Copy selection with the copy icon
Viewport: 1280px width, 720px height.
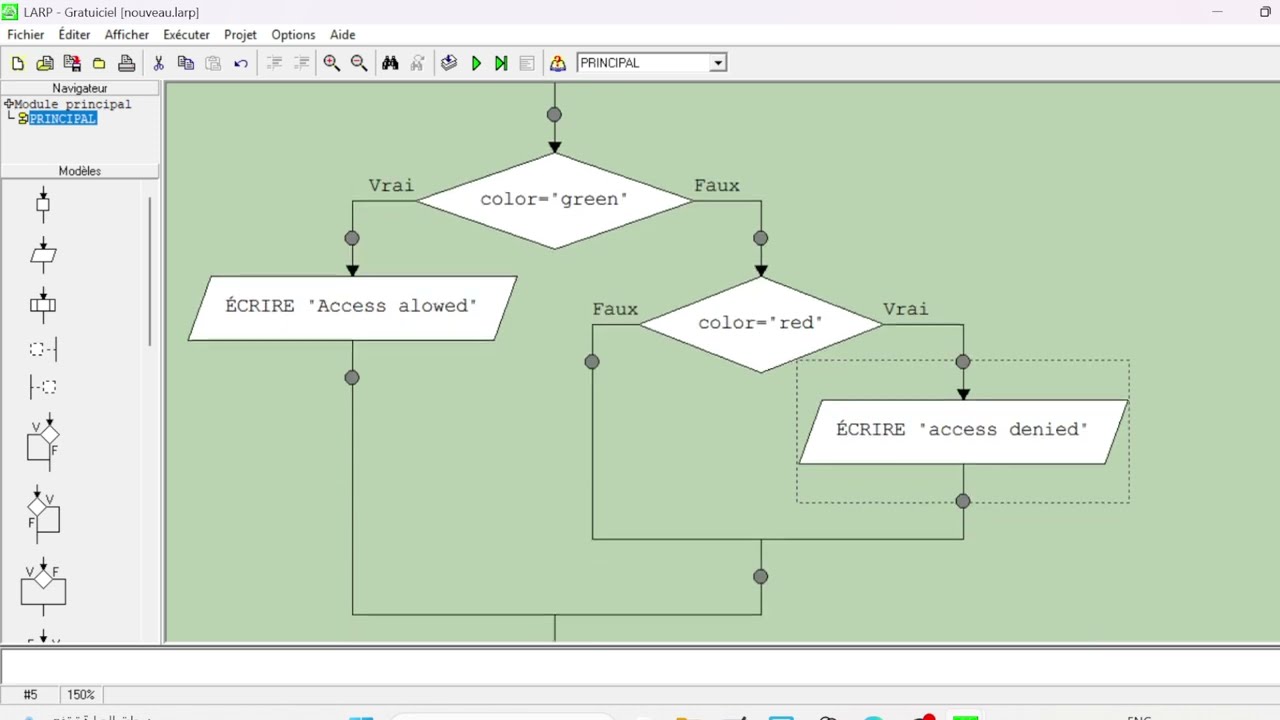pos(186,63)
